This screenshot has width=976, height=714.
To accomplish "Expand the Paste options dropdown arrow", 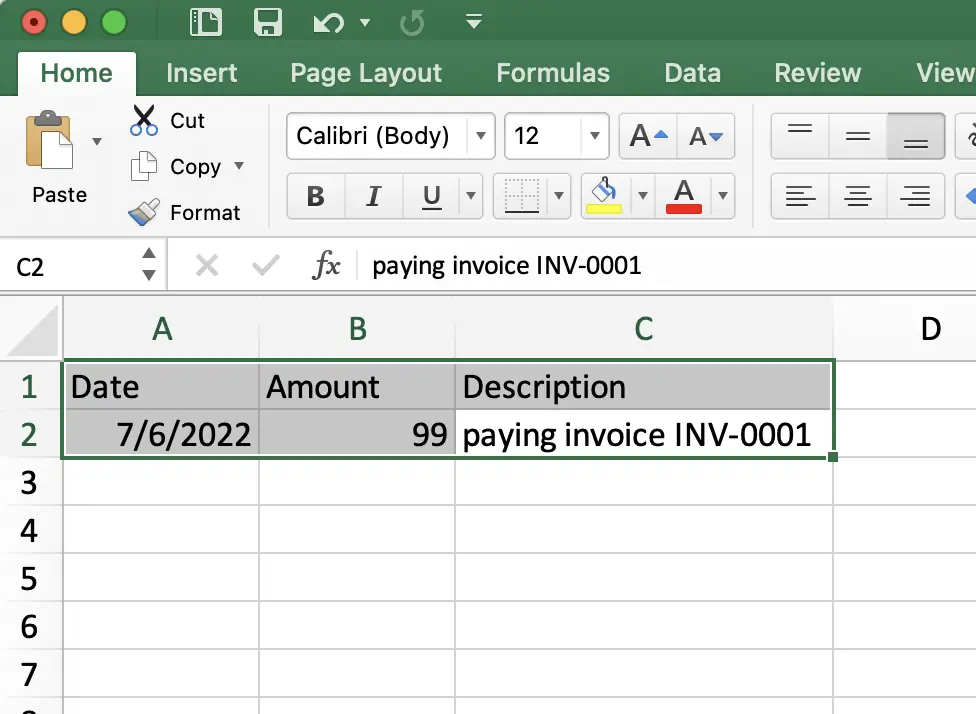I will (x=97, y=141).
